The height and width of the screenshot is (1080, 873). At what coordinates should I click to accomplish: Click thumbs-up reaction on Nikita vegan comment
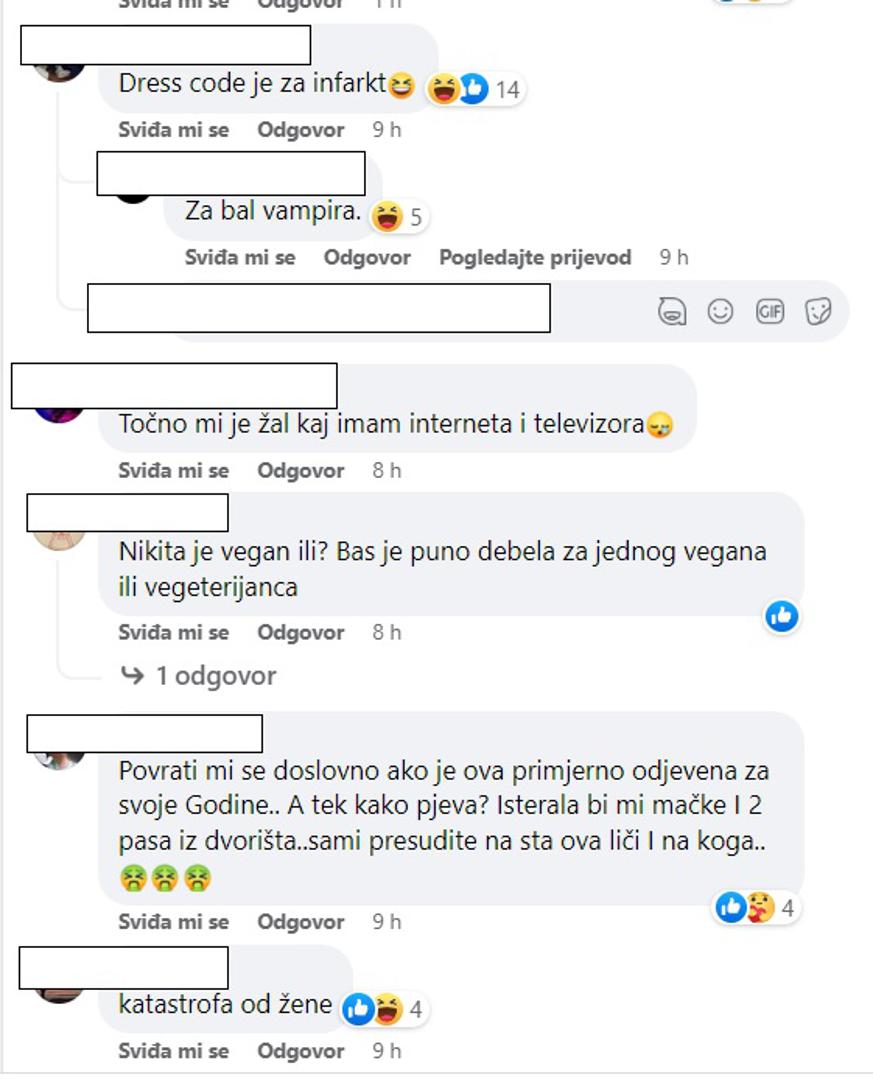[x=781, y=616]
